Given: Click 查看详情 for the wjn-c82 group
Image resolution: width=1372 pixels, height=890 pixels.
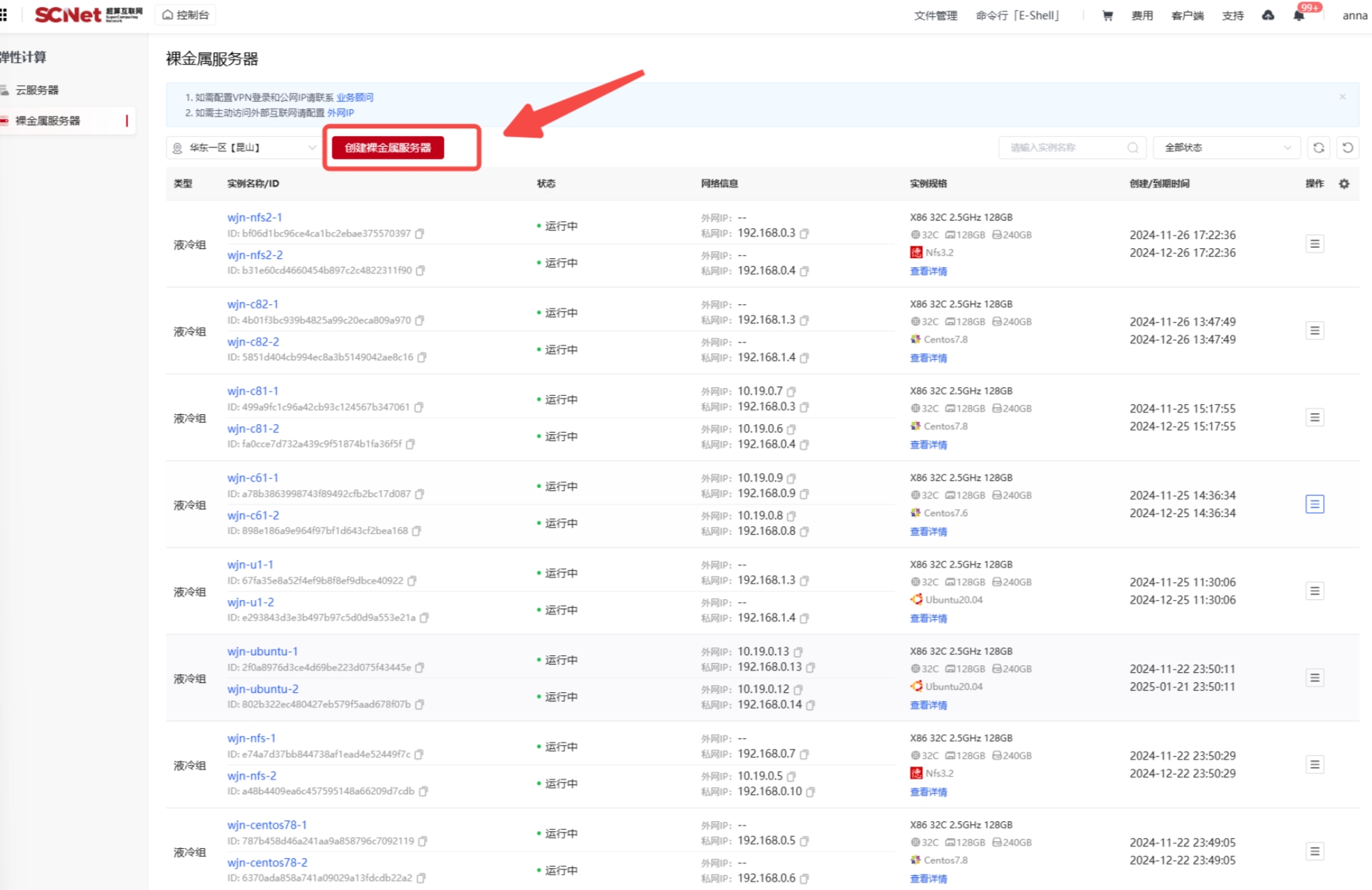Looking at the screenshot, I should 928,358.
